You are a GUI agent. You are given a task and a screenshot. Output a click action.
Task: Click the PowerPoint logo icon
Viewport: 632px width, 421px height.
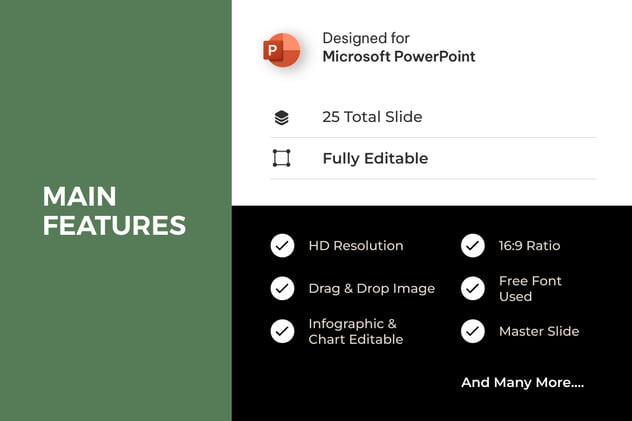pos(281,49)
